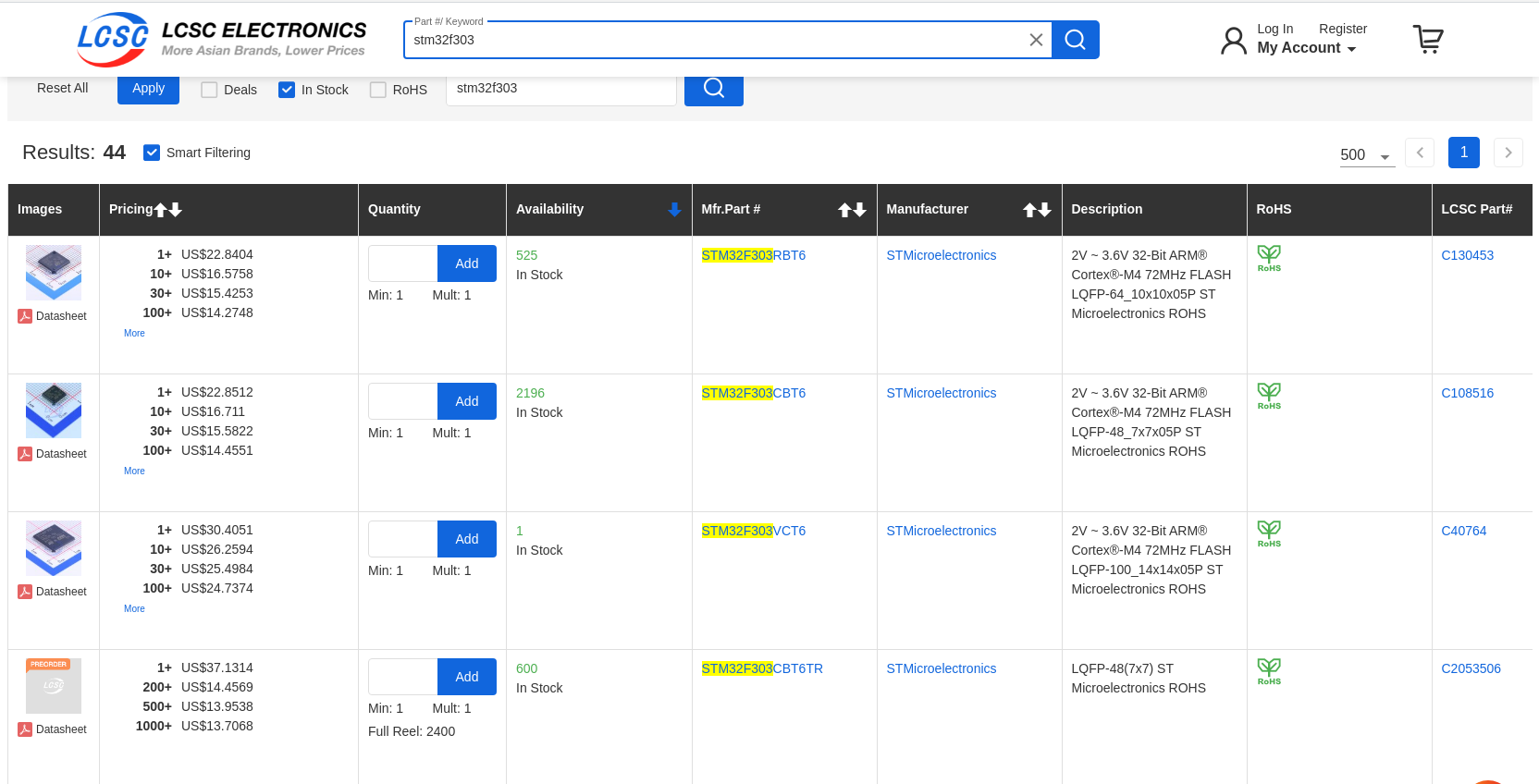Click stock count 2196
1539x784 pixels.
[x=530, y=393]
